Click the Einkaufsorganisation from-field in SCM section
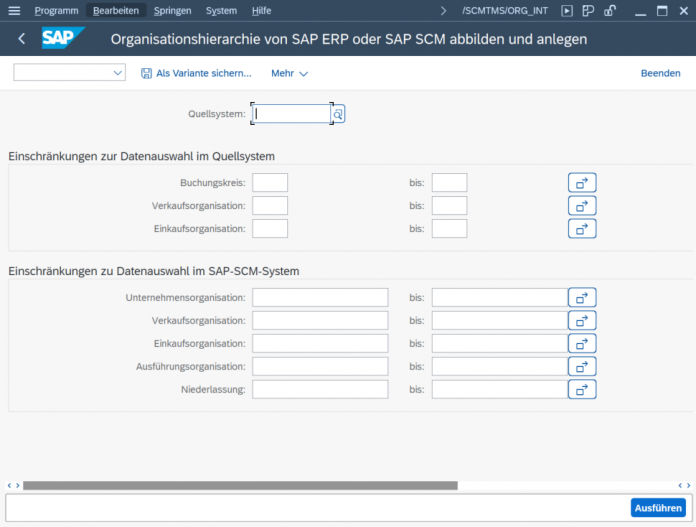Screen dimensions: 696x527 pyautogui.click(x=320, y=344)
